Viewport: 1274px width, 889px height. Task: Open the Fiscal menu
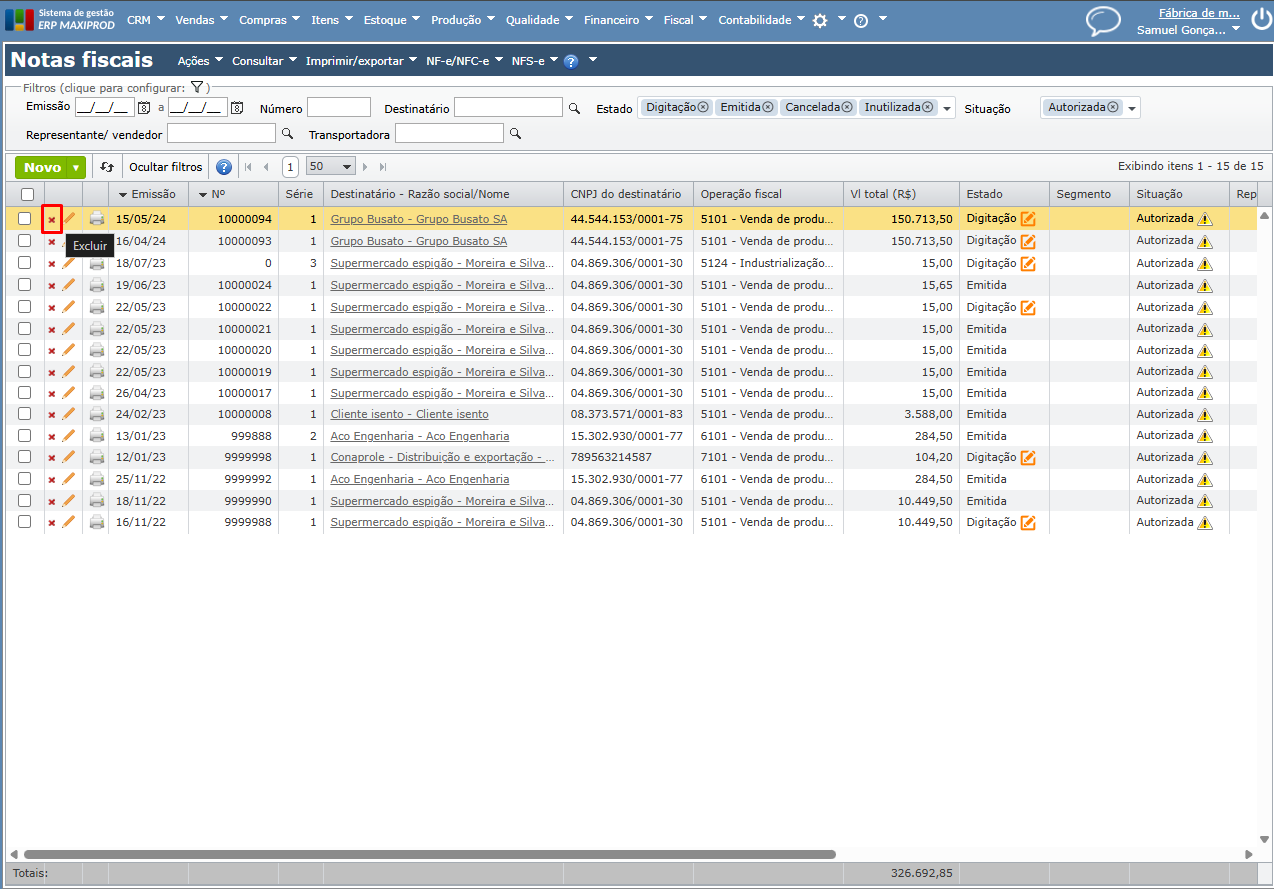tap(686, 20)
